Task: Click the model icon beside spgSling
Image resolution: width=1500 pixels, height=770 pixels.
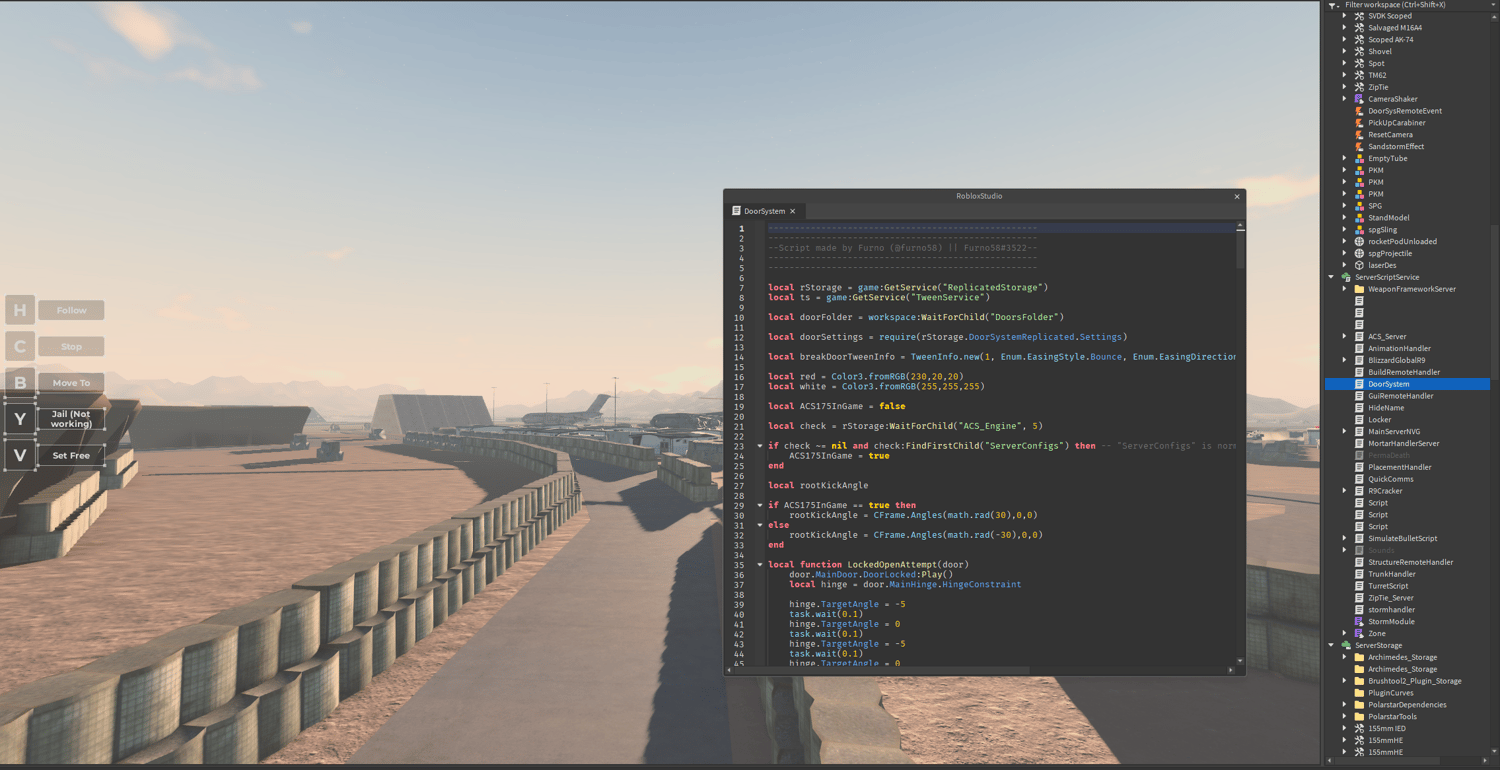Action: tap(1359, 230)
